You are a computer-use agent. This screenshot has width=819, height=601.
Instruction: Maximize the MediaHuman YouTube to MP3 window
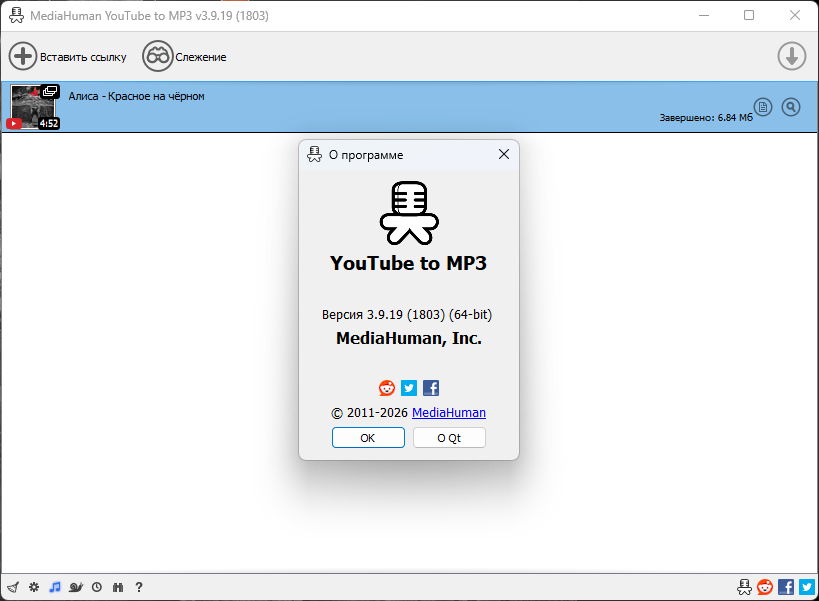[749, 15]
